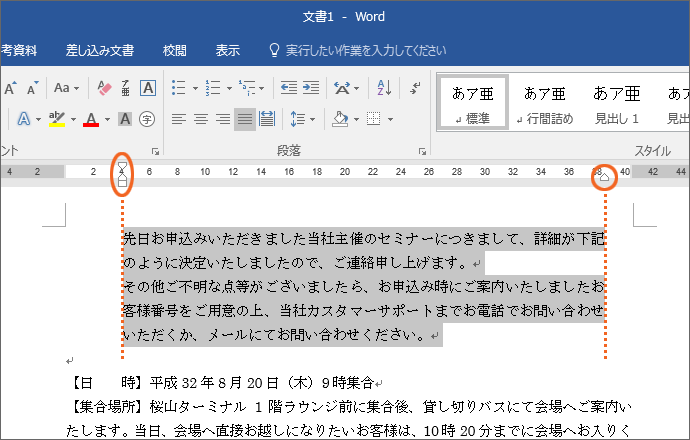Open the line spacing dropdown

click(x=300, y=119)
